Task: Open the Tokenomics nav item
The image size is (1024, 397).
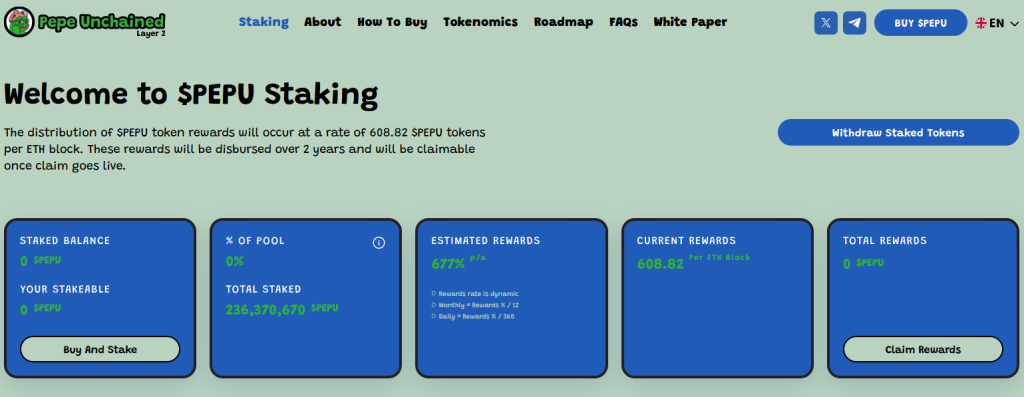Action: pos(481,22)
